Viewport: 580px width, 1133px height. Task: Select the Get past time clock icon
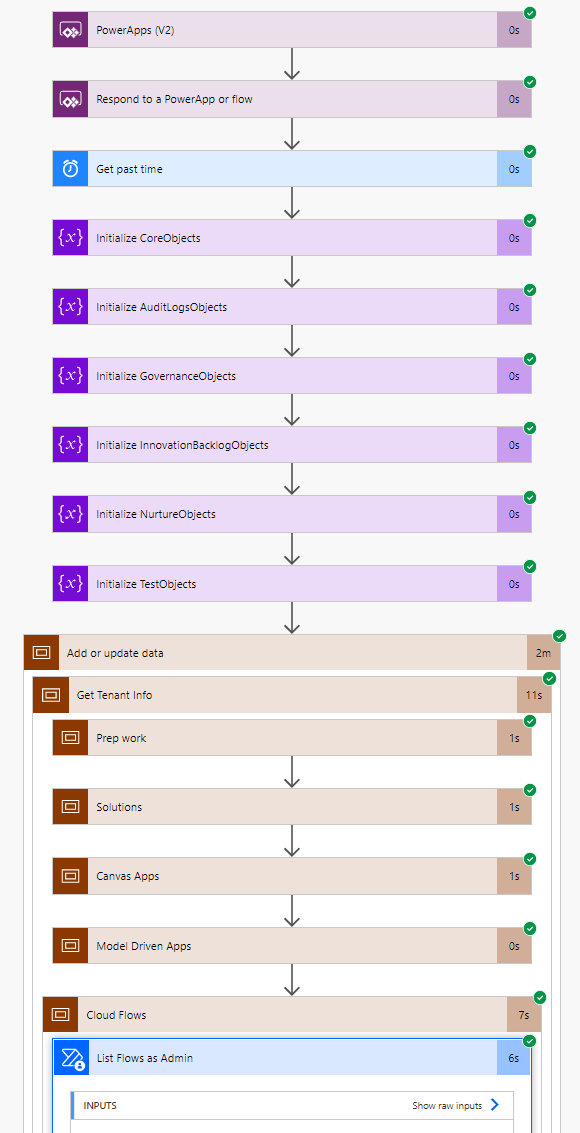pos(69,168)
